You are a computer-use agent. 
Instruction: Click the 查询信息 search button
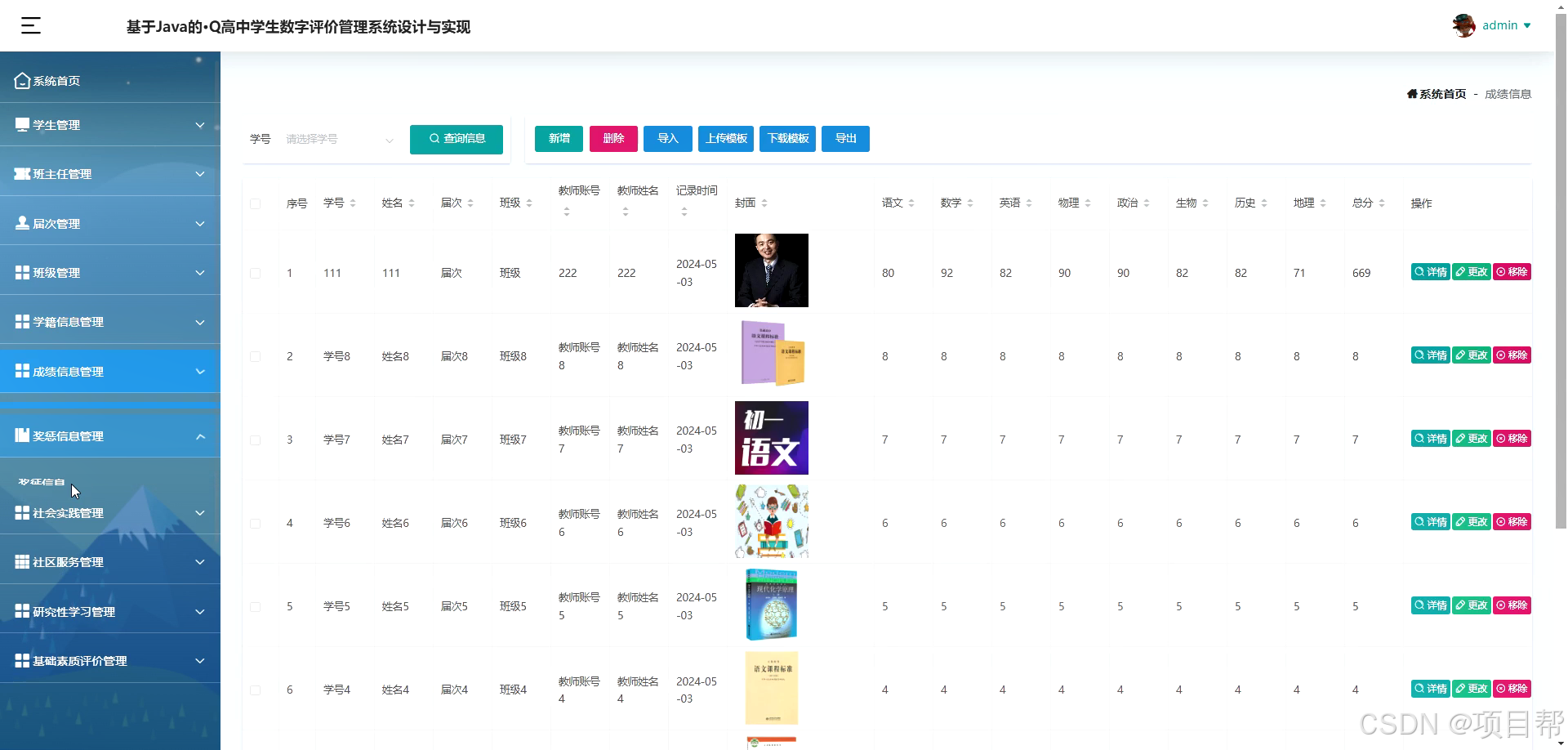[457, 139]
